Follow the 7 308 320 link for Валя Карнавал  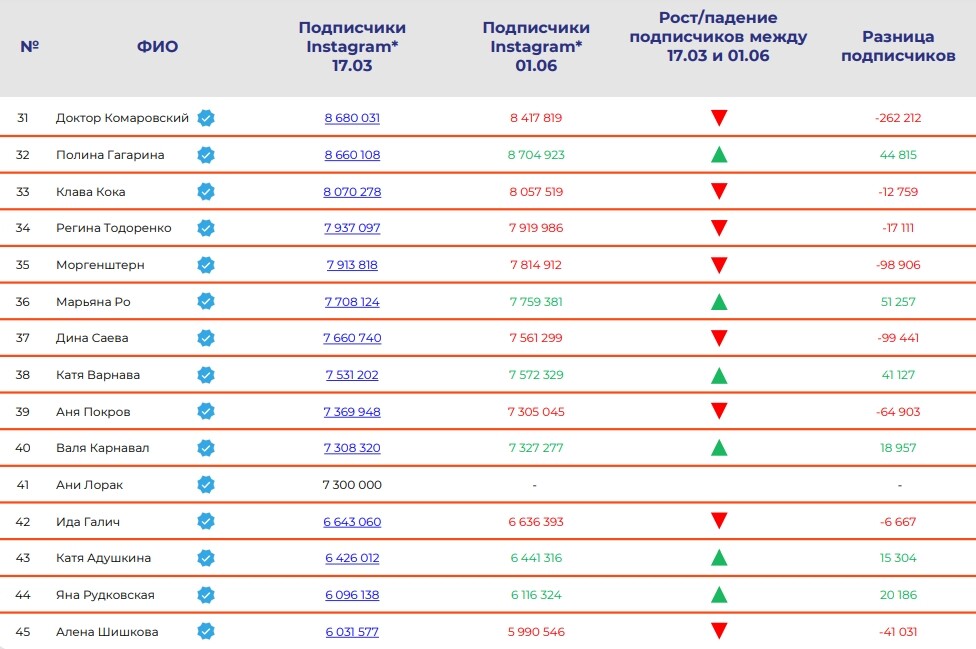click(352, 448)
